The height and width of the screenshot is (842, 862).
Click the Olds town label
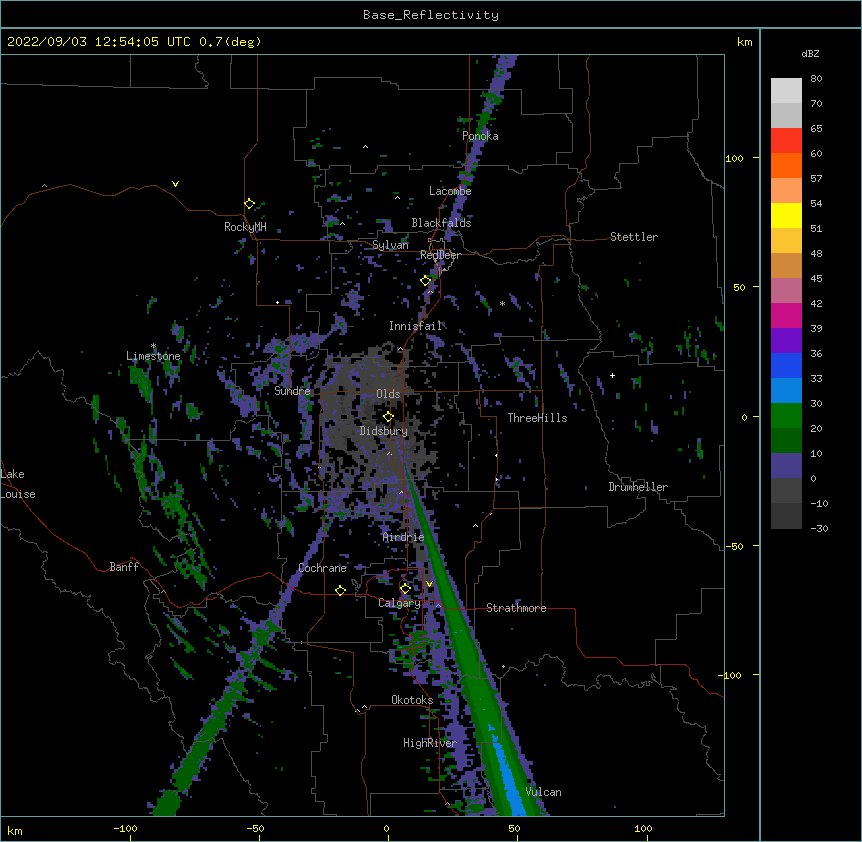[x=388, y=394]
